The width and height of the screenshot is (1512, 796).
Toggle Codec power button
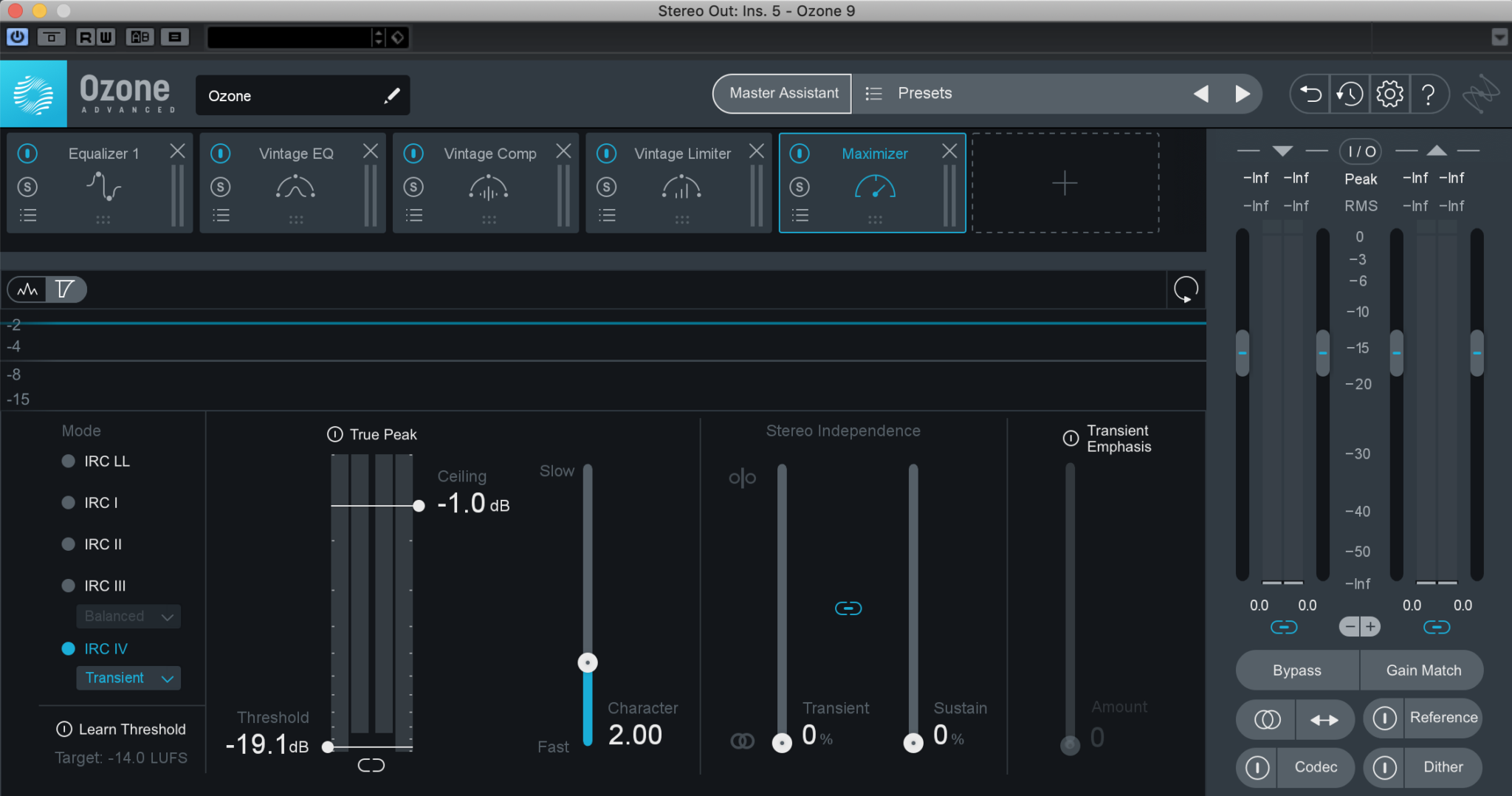click(1257, 767)
